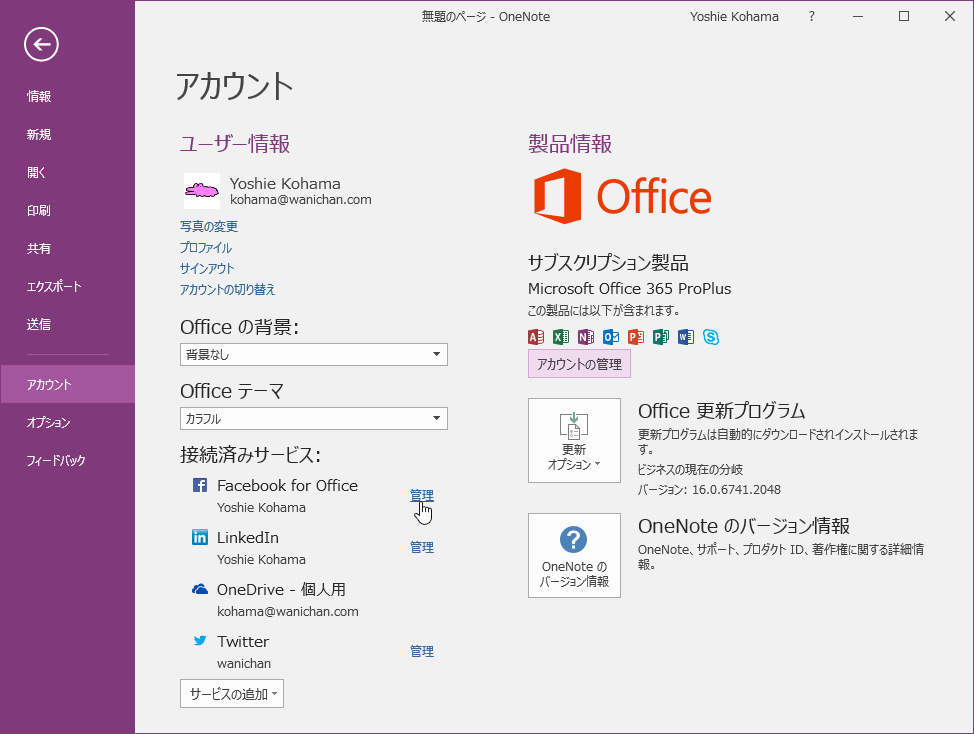Expand the Office の背景 combo box
974x734 pixels.
(314, 355)
